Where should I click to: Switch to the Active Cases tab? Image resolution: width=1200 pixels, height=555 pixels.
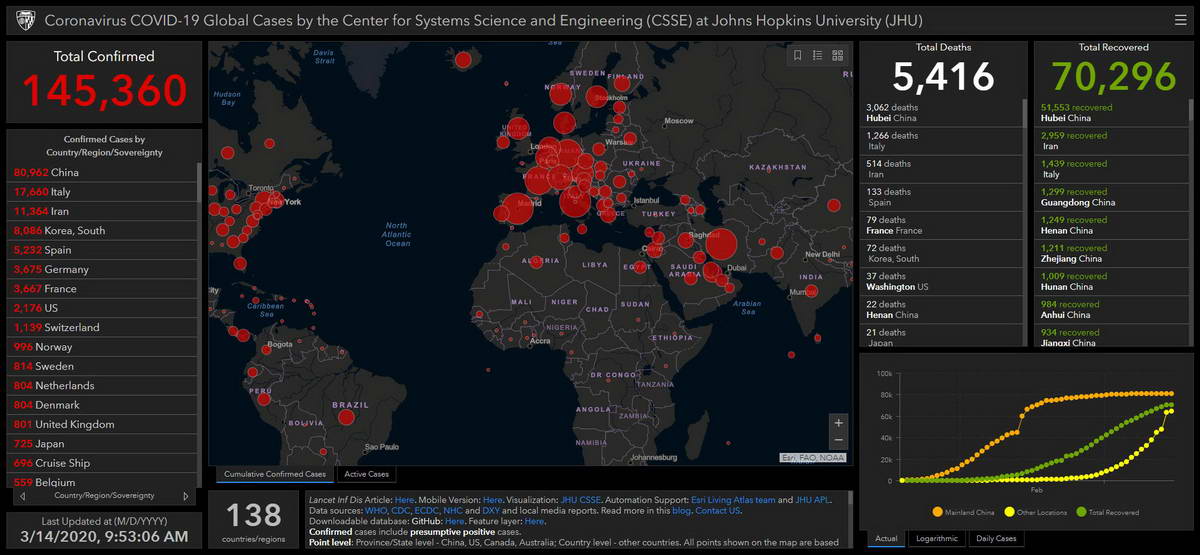[x=366, y=474]
